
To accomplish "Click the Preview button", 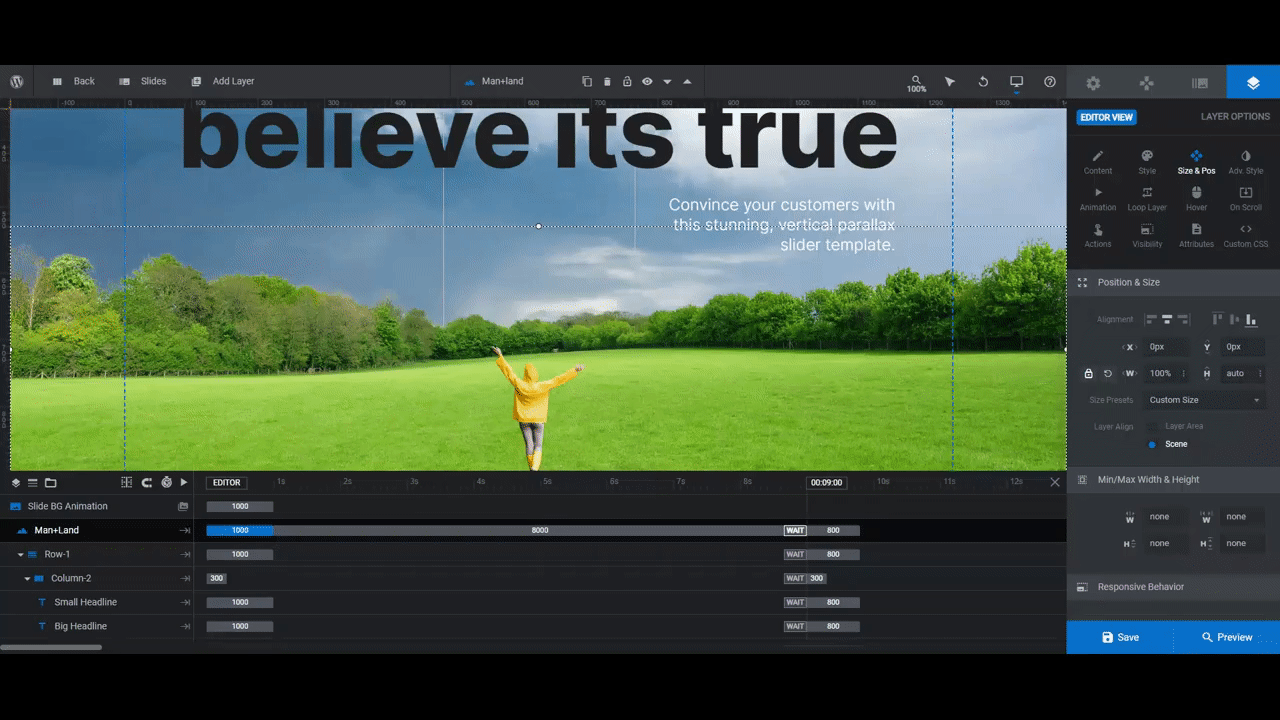I will point(1227,637).
